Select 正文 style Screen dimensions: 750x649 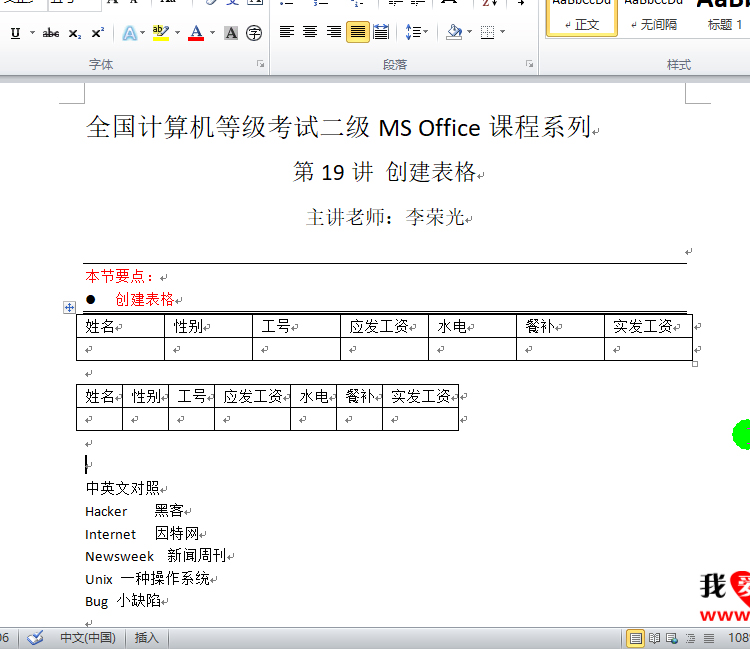[582, 18]
